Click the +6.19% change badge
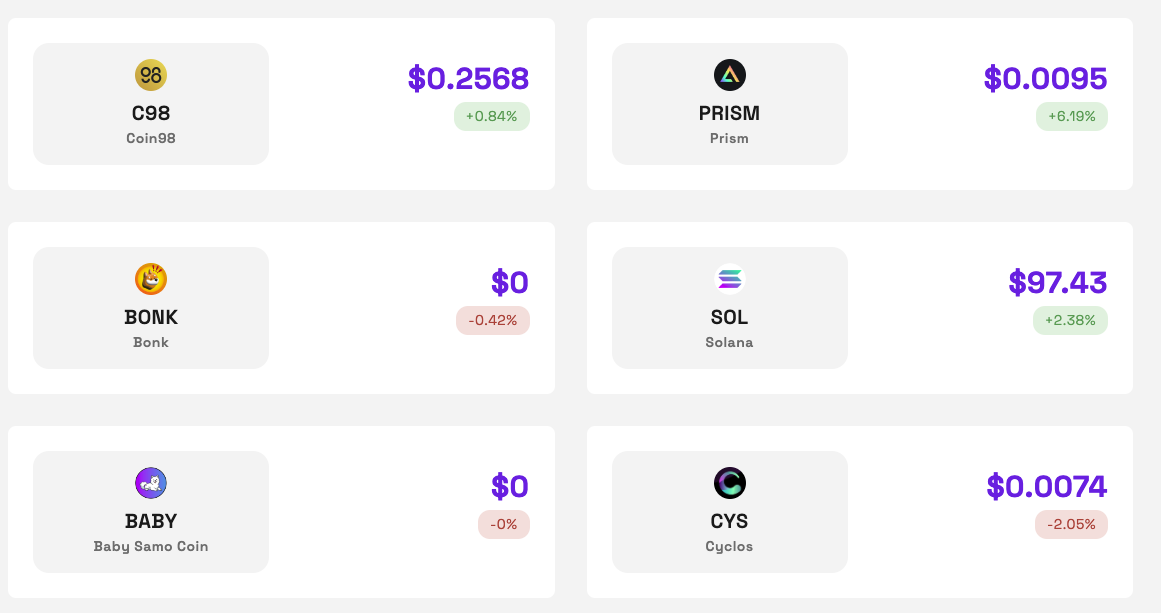1161x613 pixels. [1071, 116]
